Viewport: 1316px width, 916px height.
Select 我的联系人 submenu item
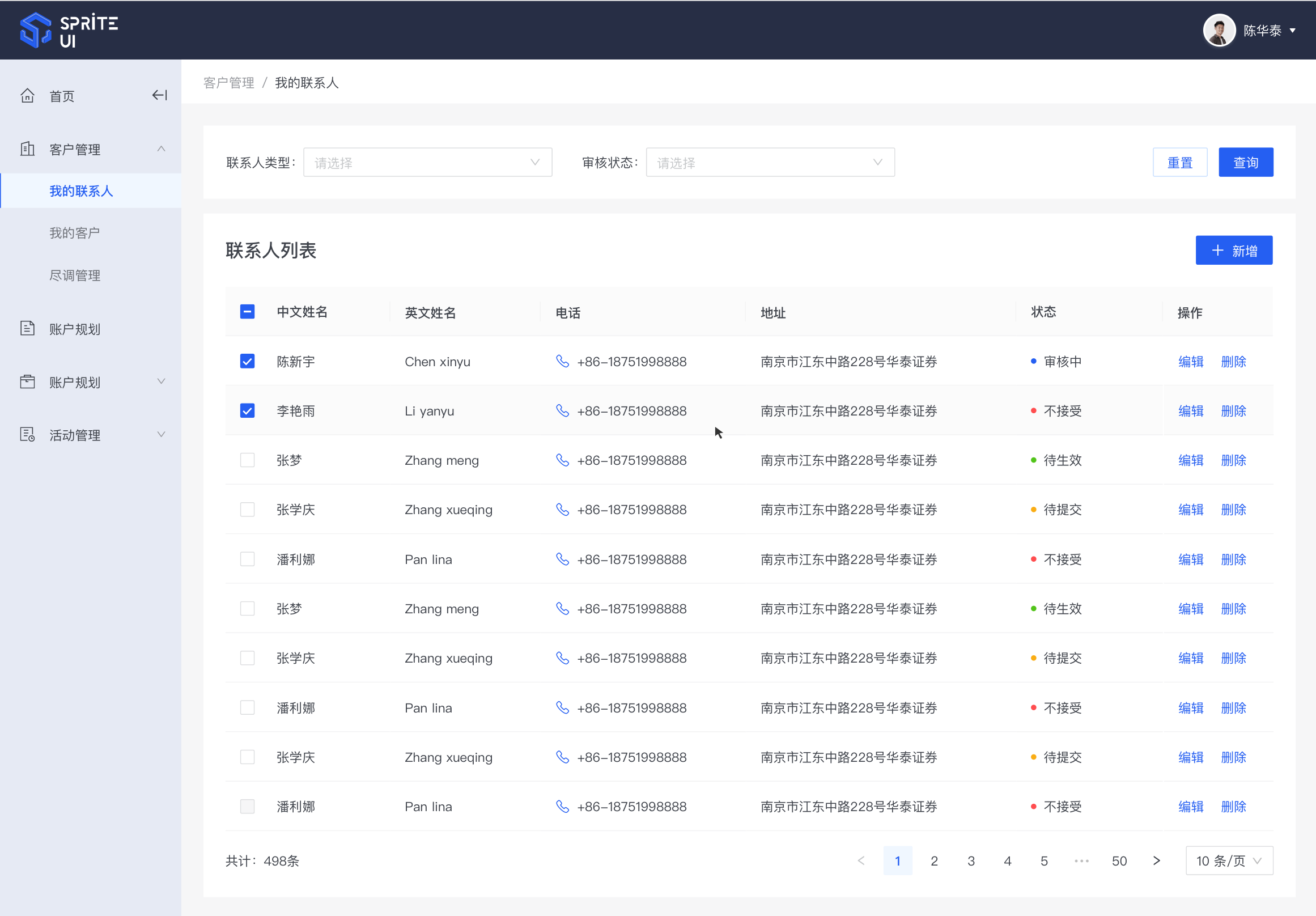(x=91, y=191)
